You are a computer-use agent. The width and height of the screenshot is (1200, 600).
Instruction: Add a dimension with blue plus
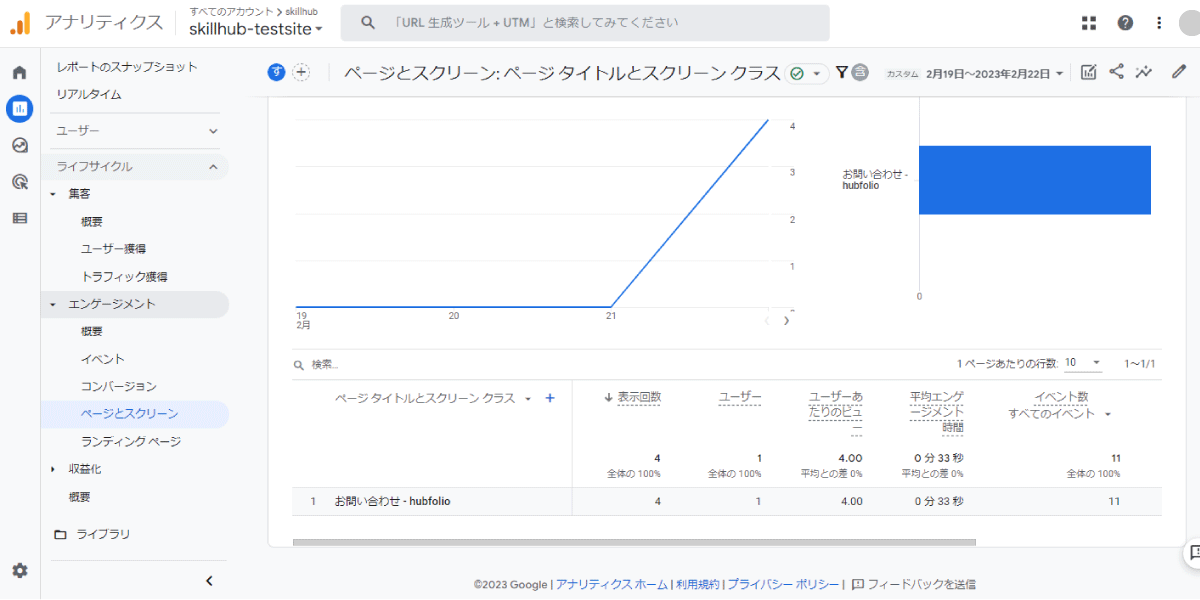pyautogui.click(x=550, y=398)
